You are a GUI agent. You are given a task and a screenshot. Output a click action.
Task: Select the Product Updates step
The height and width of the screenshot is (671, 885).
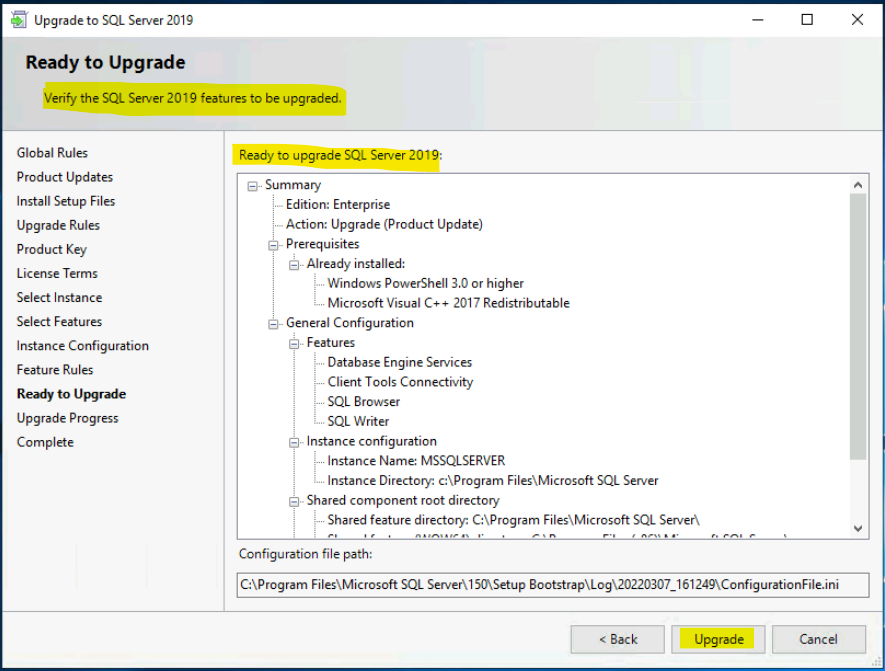pyautogui.click(x=65, y=177)
